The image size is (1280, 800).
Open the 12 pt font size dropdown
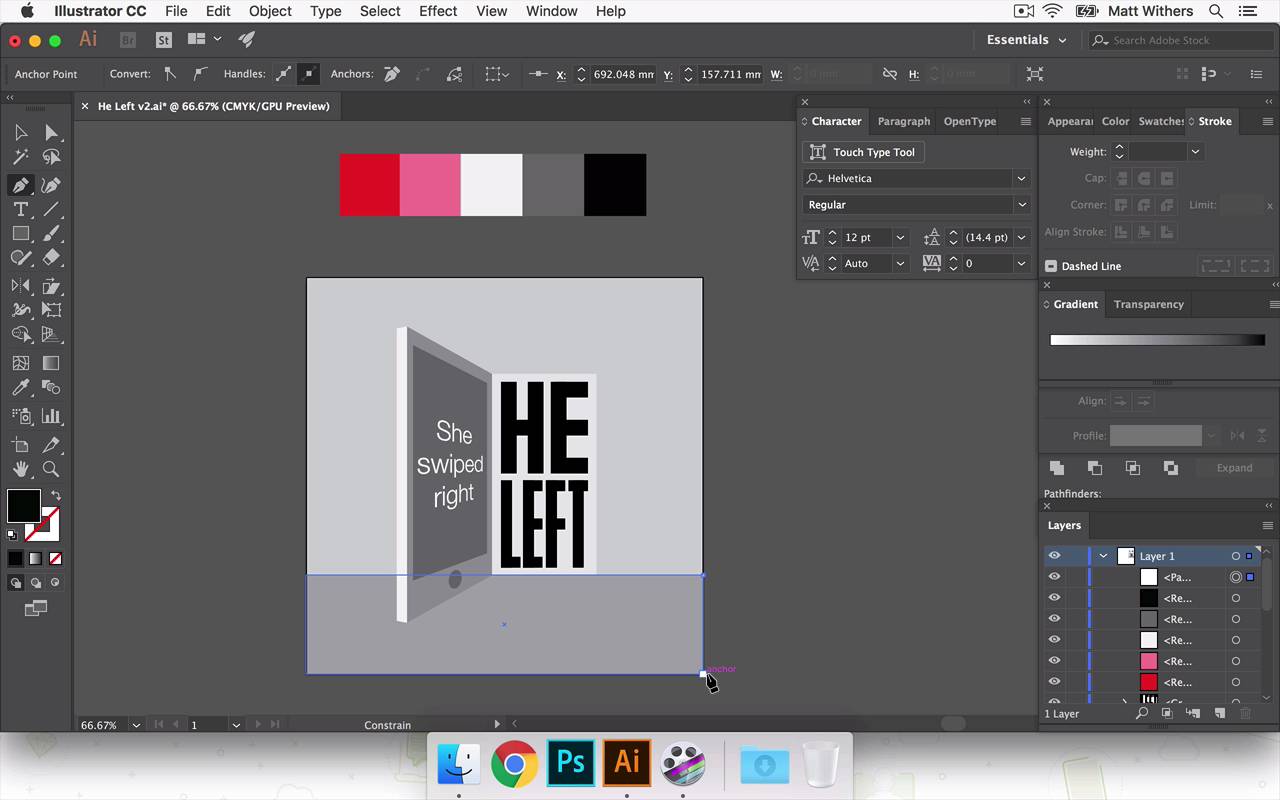(900, 237)
